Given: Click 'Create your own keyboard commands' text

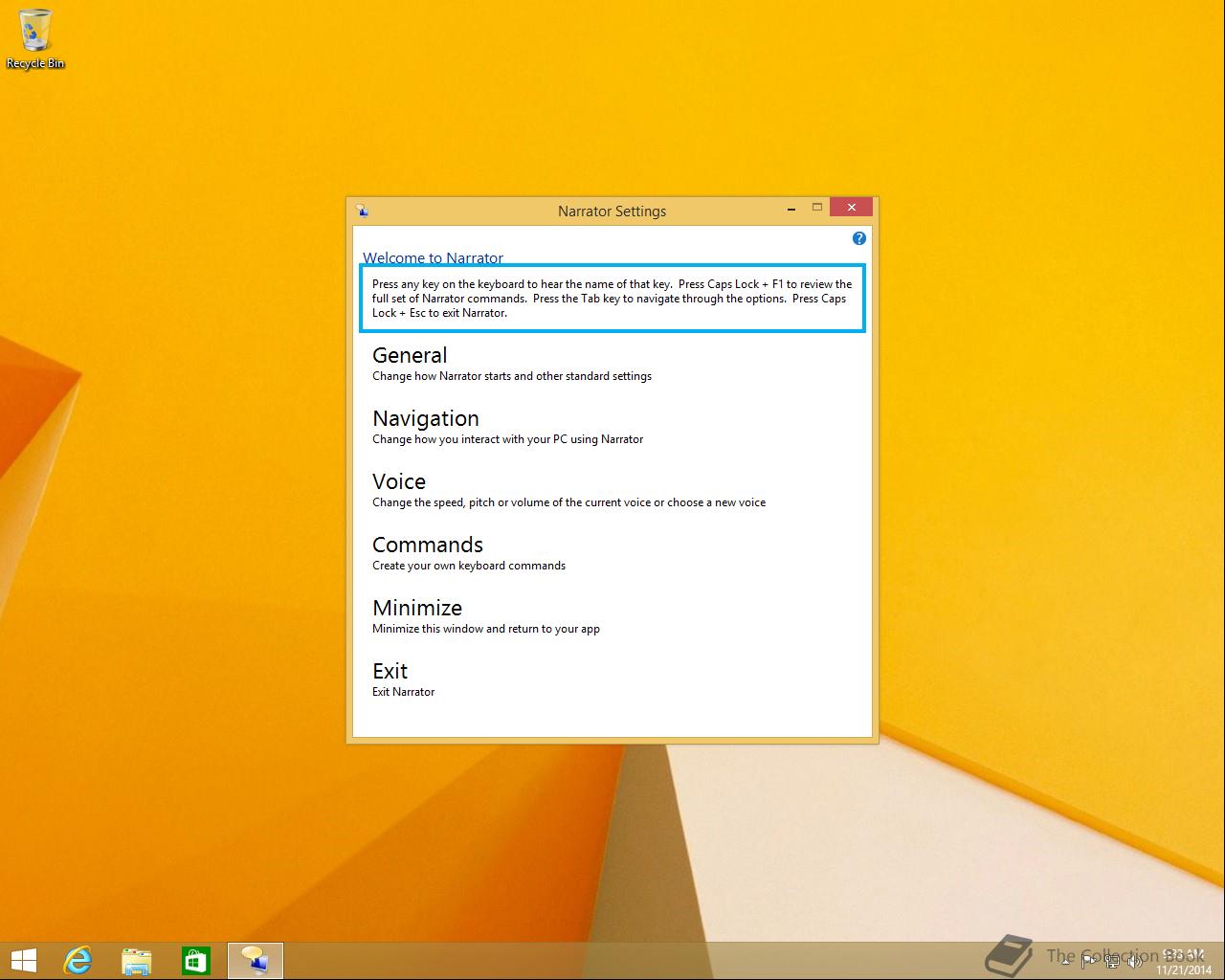Looking at the screenshot, I should (x=469, y=566).
